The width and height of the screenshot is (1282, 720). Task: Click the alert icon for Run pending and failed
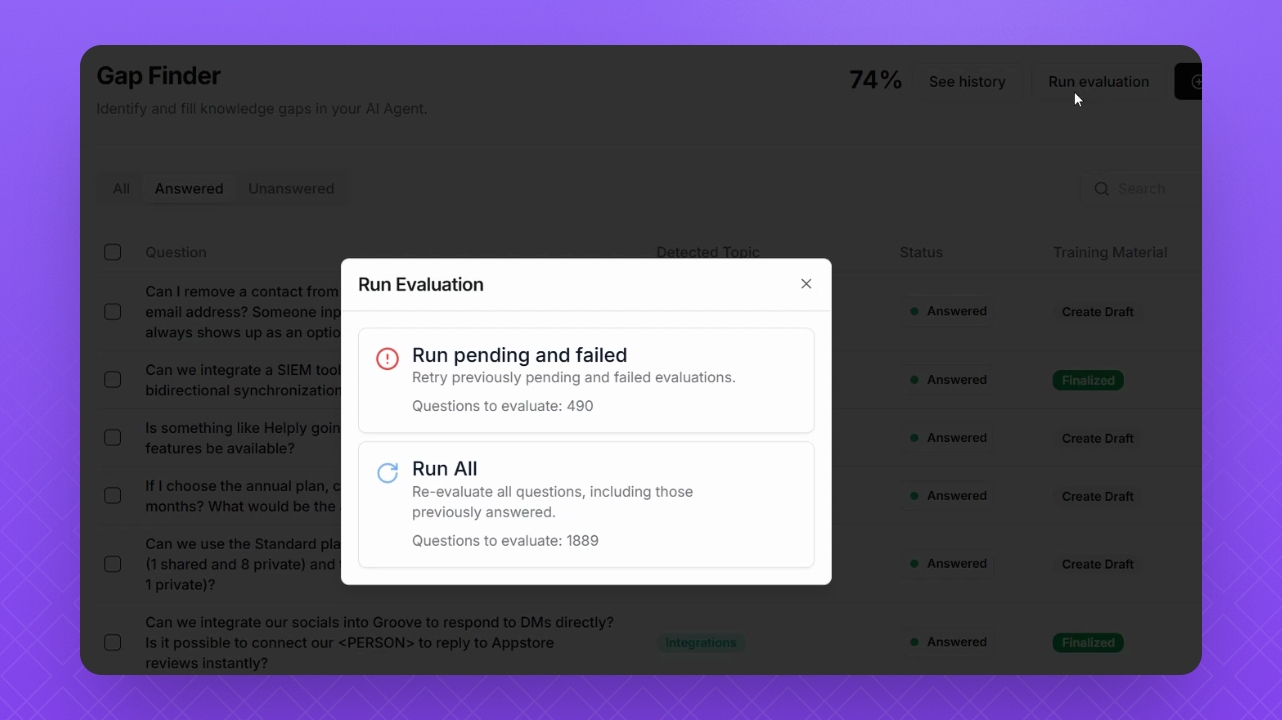pos(387,358)
